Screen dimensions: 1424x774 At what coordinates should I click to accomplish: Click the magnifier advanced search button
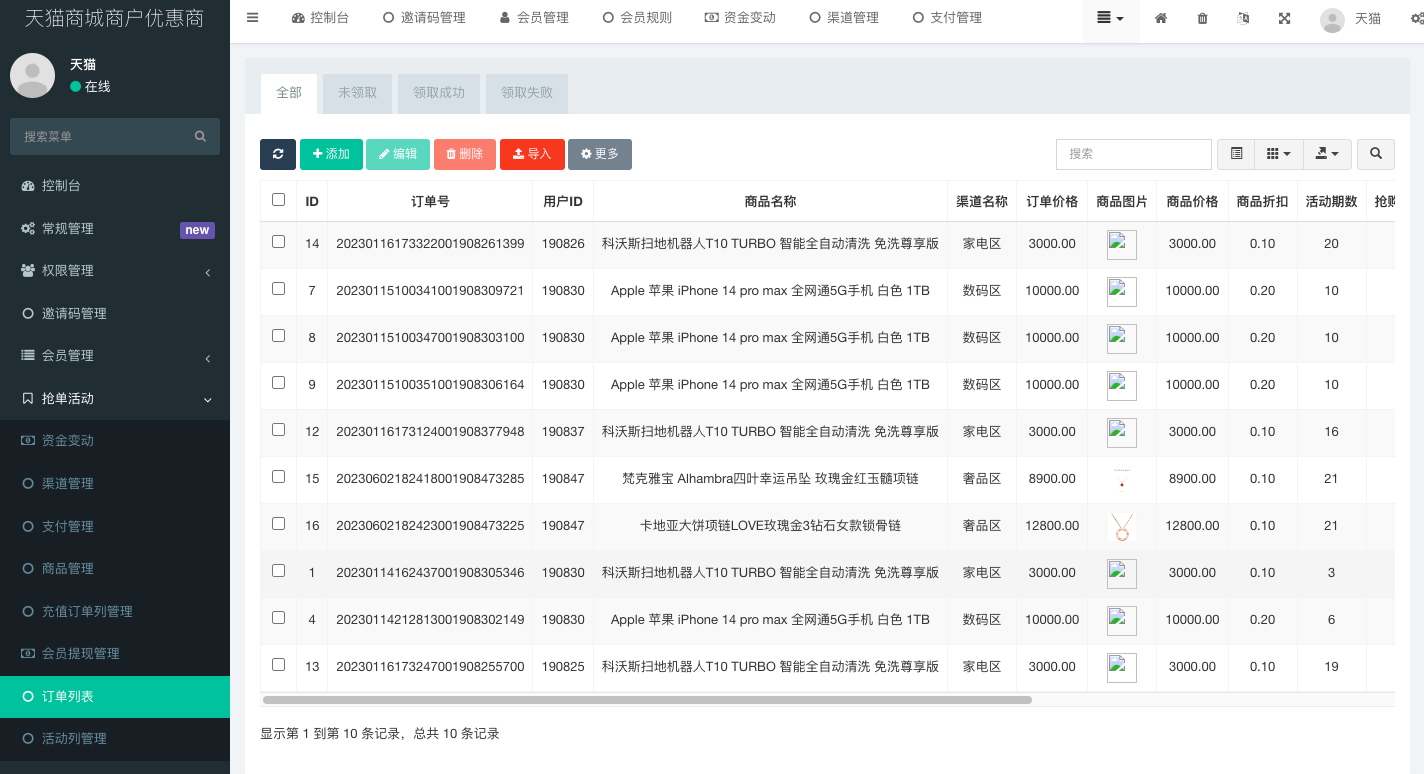1376,154
